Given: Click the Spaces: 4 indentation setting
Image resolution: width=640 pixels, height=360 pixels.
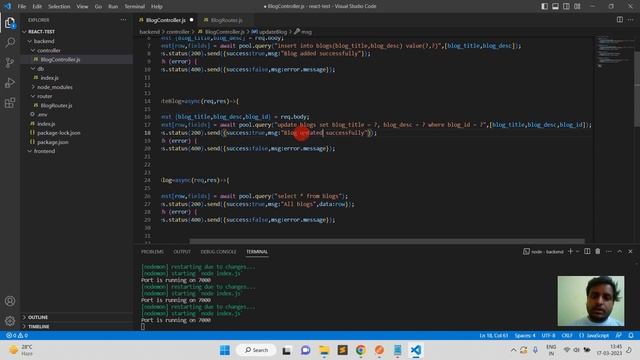Looking at the screenshot, I should pos(525,335).
